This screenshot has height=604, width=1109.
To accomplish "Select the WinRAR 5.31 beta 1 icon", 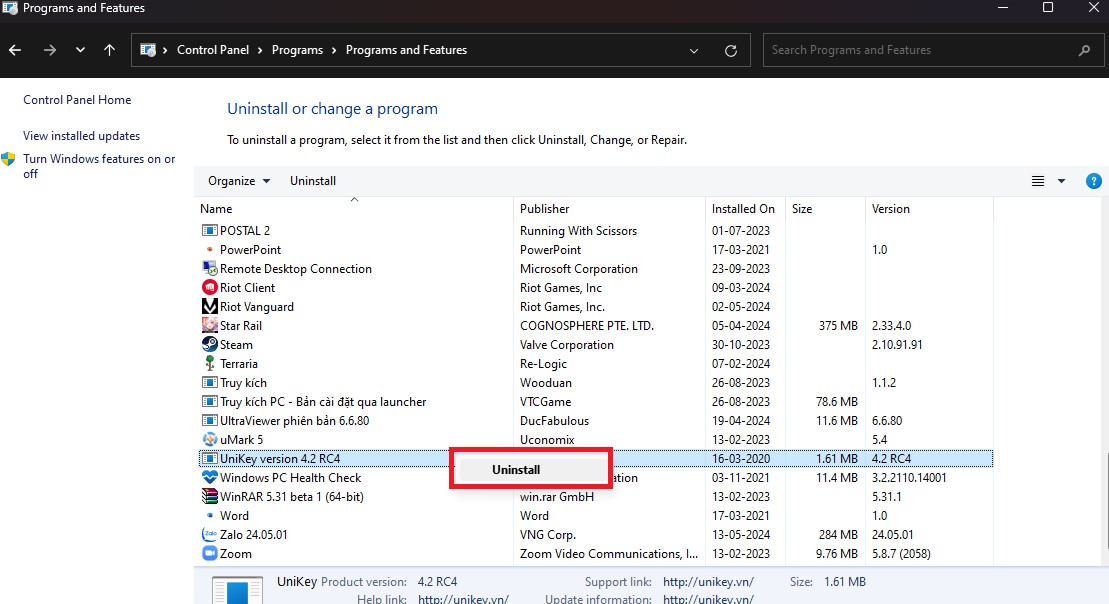I will pos(209,496).
